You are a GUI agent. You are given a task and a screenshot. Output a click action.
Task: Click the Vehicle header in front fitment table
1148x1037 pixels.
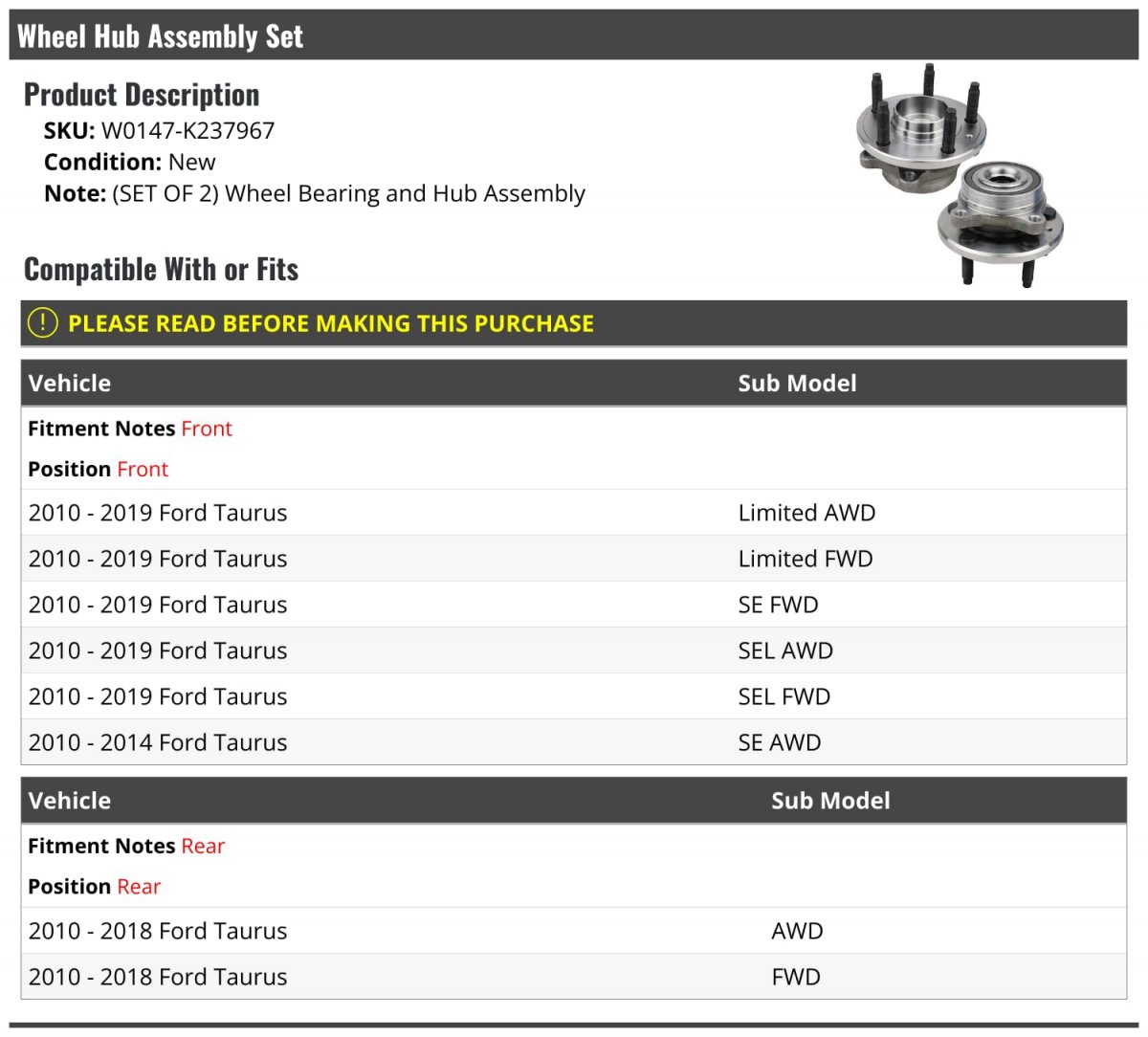click(x=70, y=384)
